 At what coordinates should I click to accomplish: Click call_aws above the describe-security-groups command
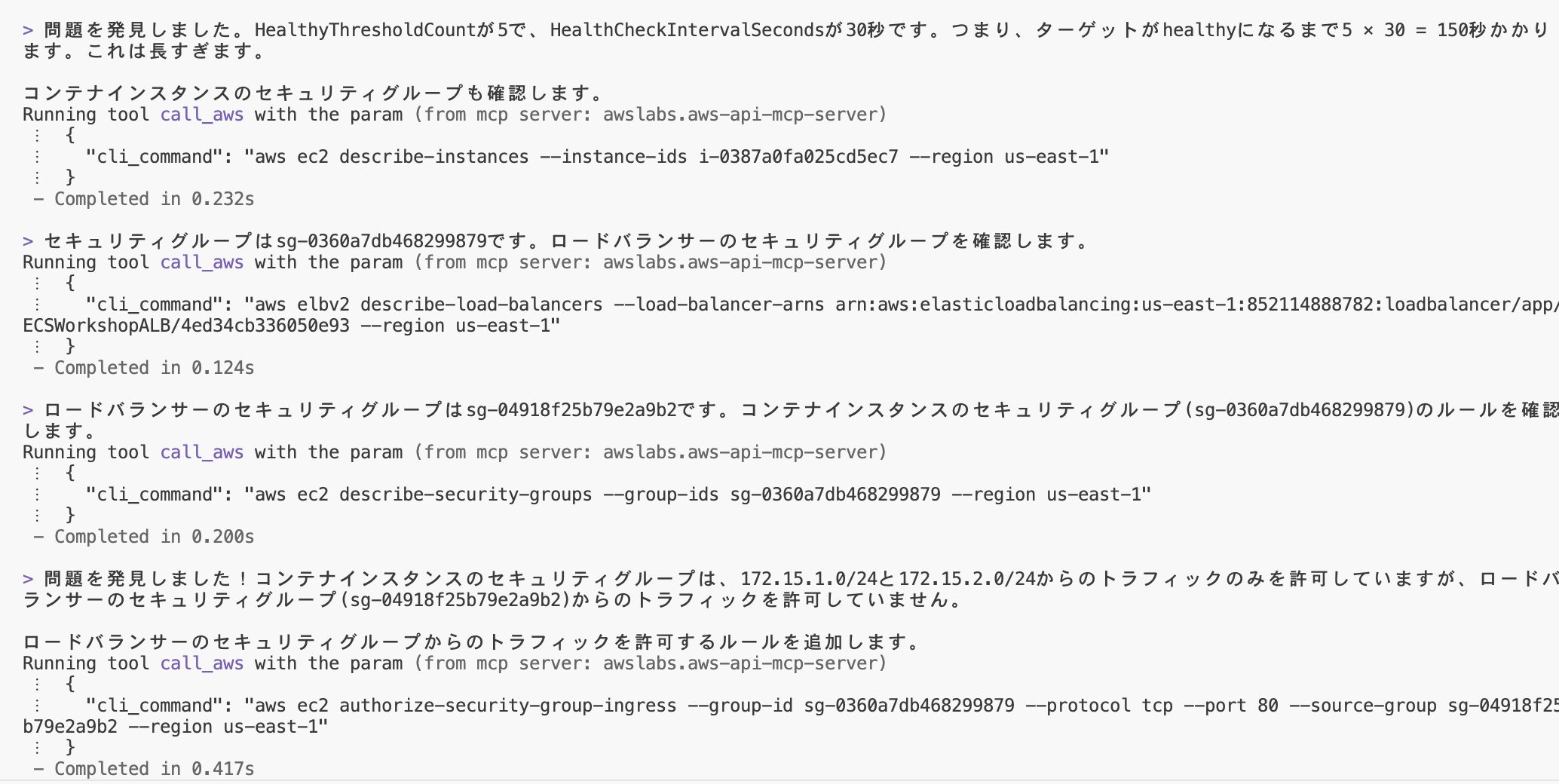201,452
